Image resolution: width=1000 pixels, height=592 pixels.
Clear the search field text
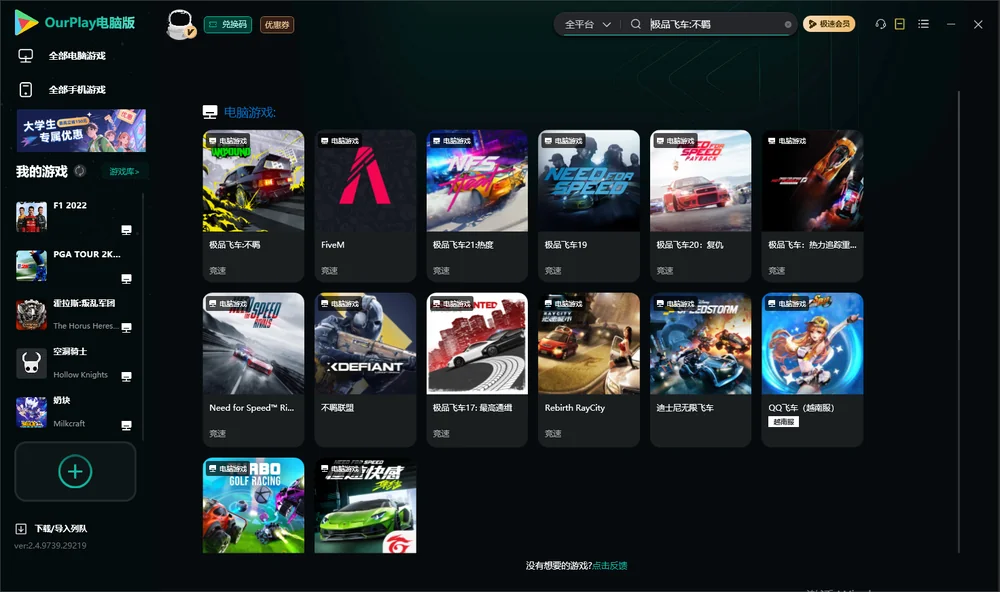788,24
